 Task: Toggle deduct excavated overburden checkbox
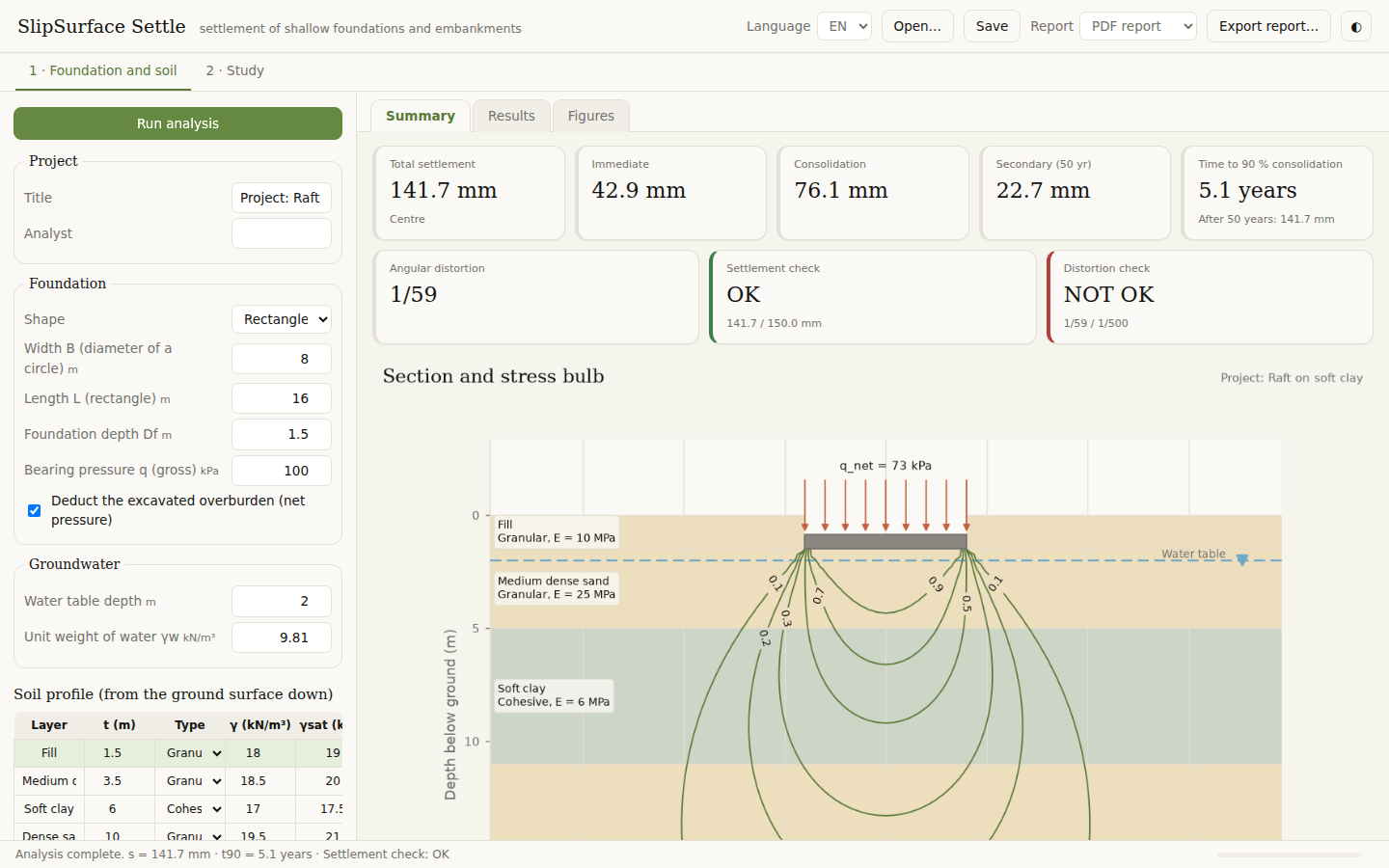(x=34, y=510)
